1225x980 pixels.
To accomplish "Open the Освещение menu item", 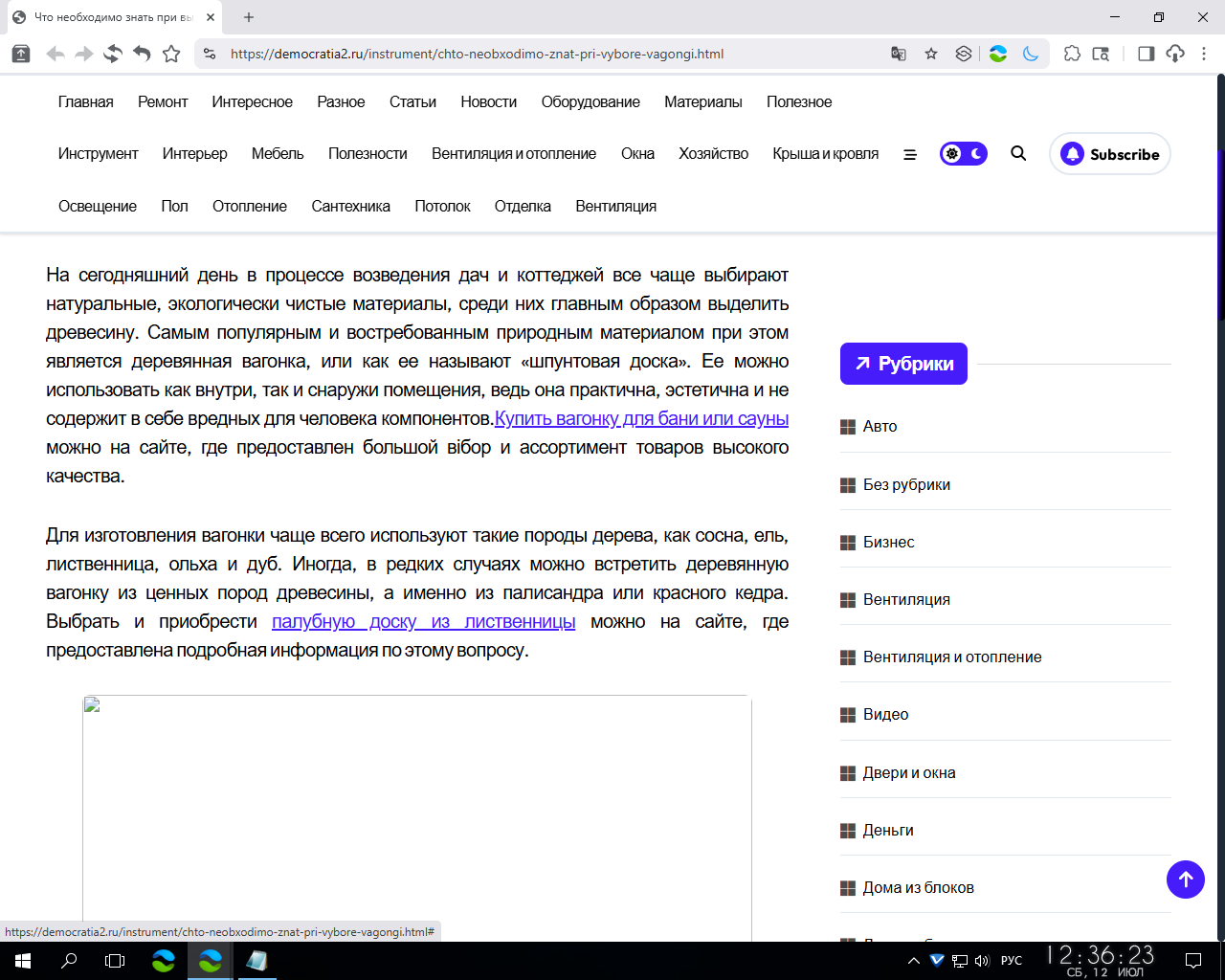I will click(x=98, y=206).
